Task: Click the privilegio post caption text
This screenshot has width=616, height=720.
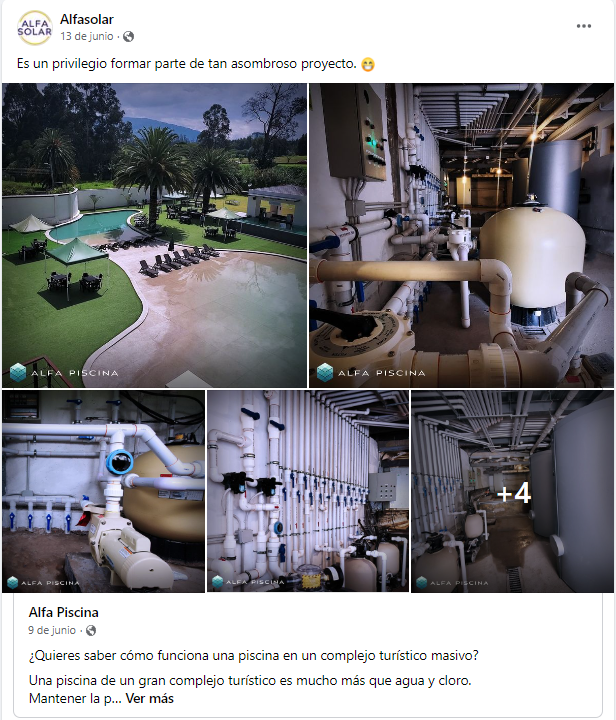Action: pyautogui.click(x=186, y=64)
